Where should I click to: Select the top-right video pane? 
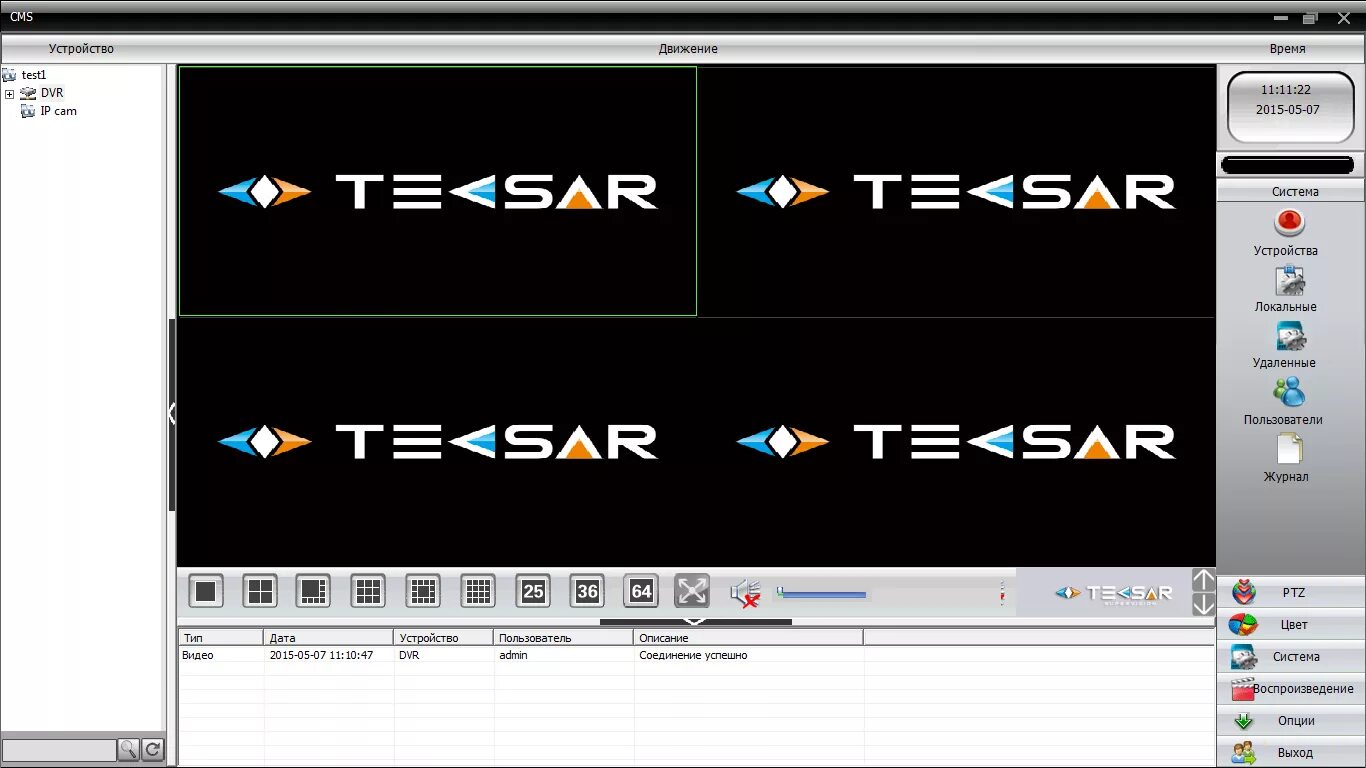tap(956, 191)
